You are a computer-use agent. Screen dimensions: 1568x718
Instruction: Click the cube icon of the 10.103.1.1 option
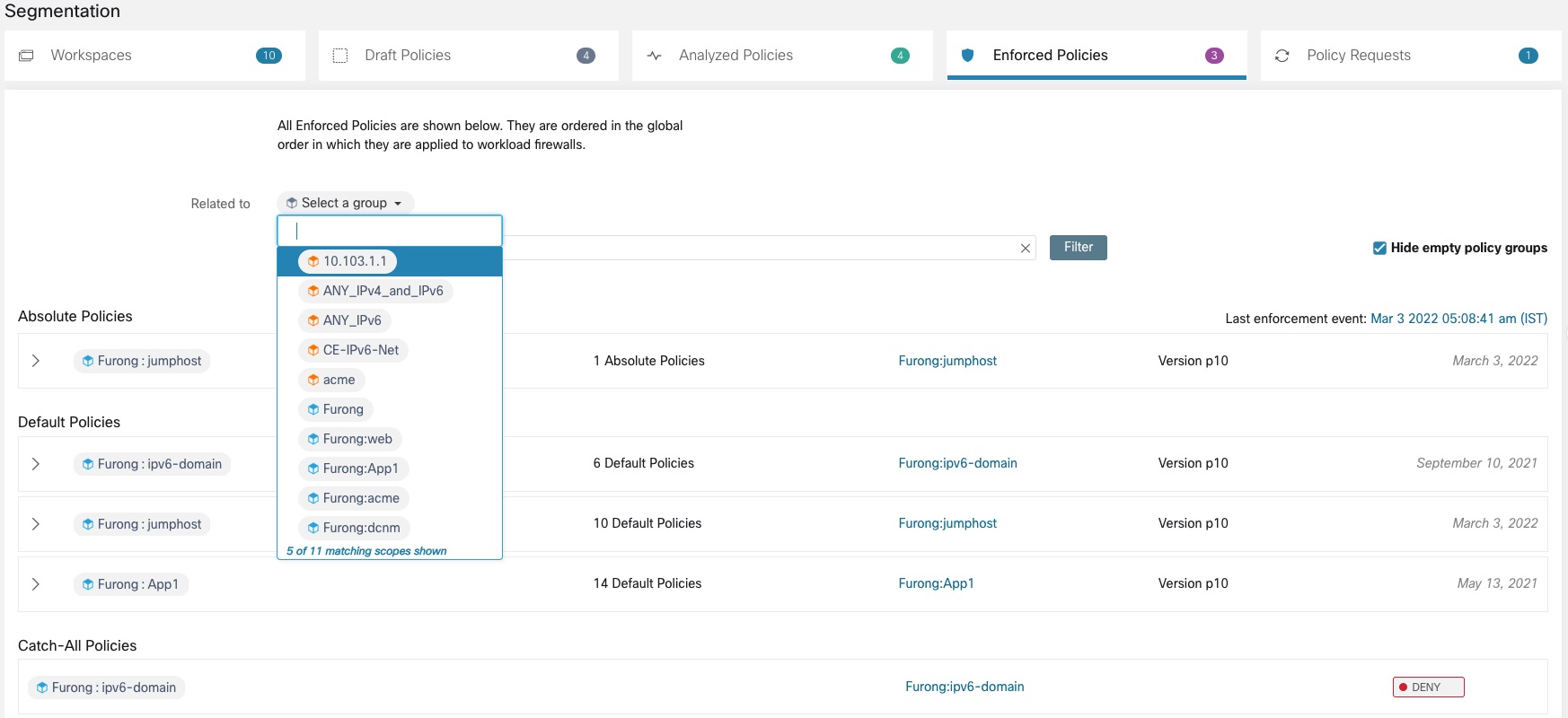pos(313,261)
